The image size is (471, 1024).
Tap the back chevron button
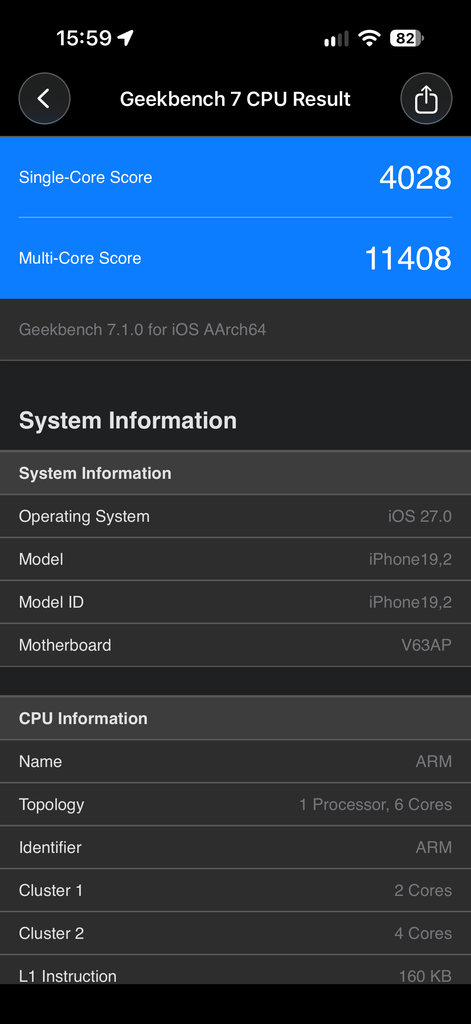point(44,99)
